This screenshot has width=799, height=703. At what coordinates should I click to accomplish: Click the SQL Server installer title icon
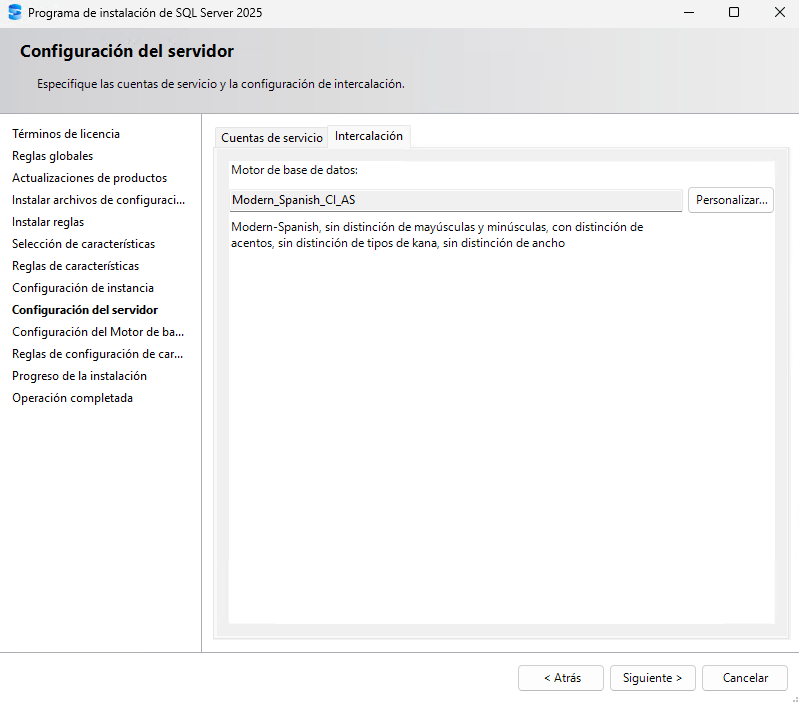[x=15, y=12]
